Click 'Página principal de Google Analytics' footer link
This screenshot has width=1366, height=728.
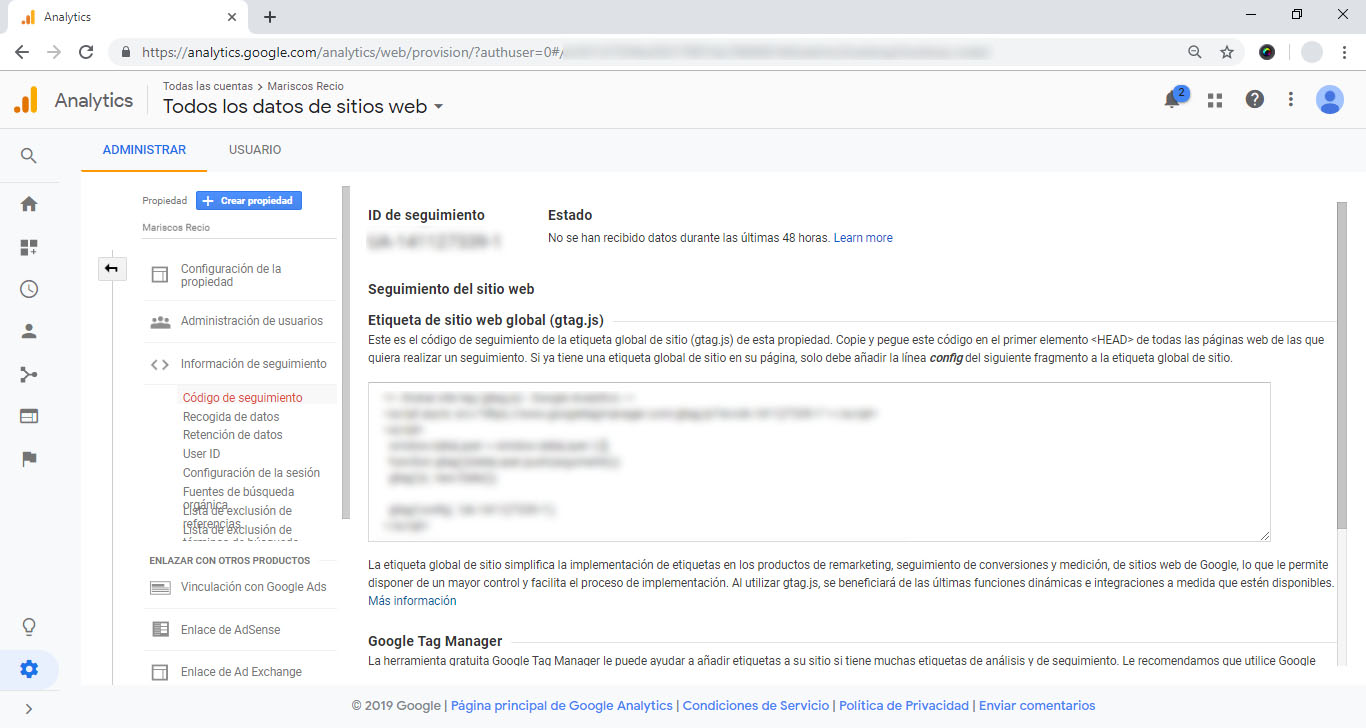pyautogui.click(x=562, y=706)
